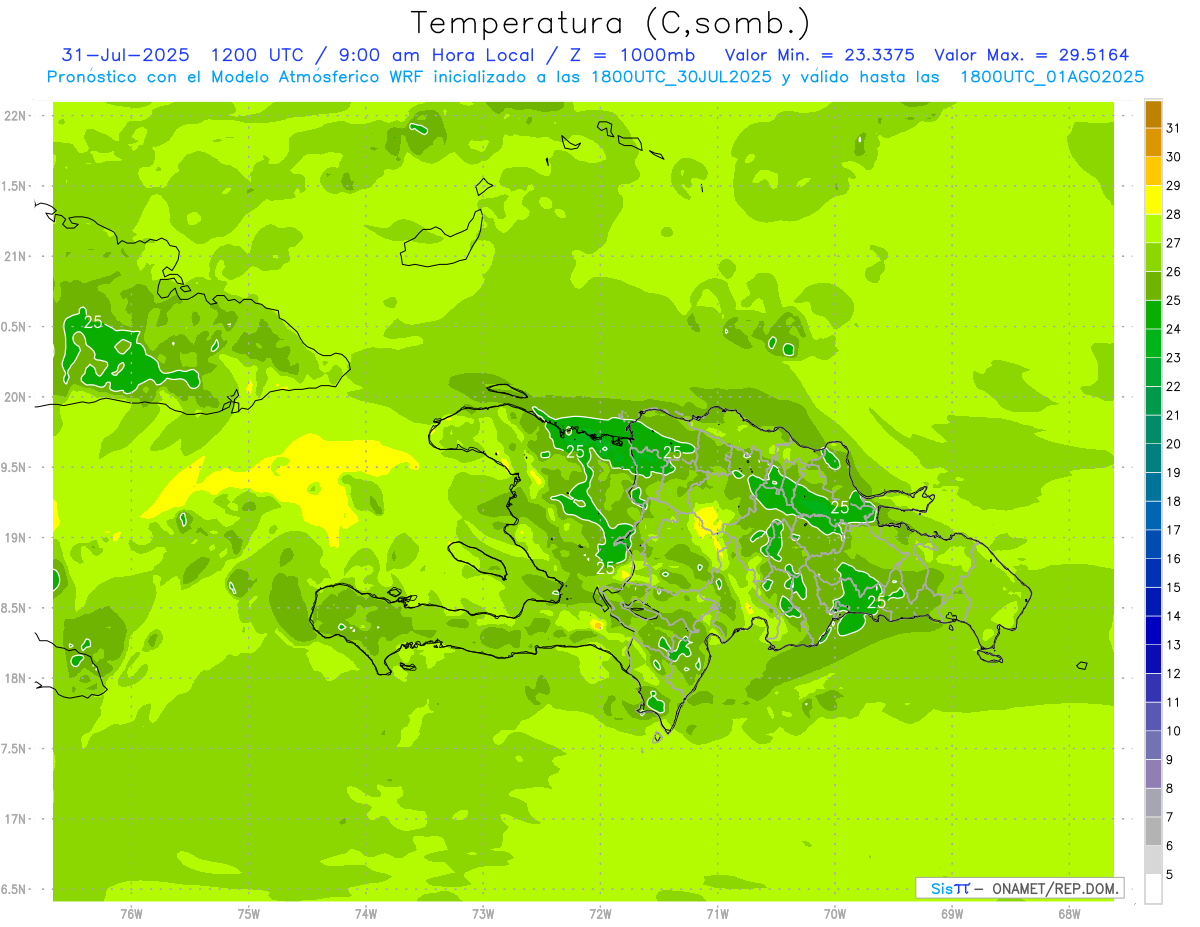Click the 28 label on color scale
Viewport: 1200px width, 927px height.
(x=1174, y=214)
